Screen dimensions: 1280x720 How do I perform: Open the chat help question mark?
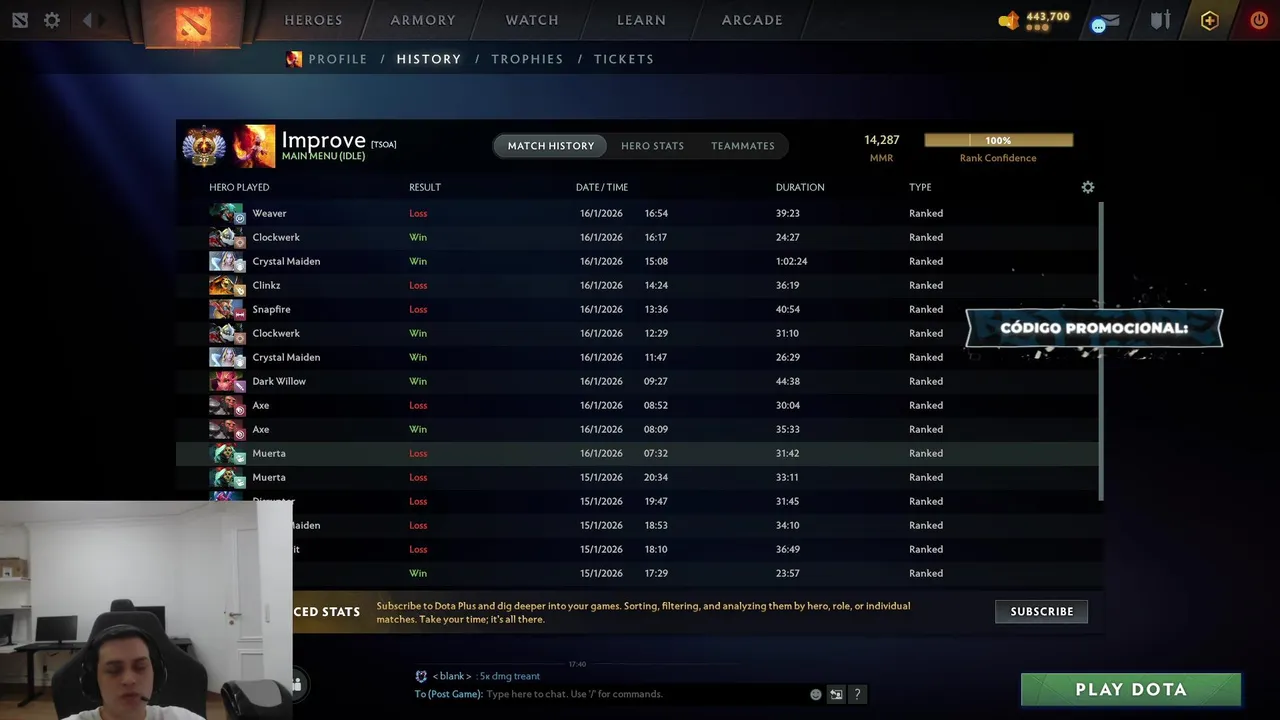[x=857, y=694]
